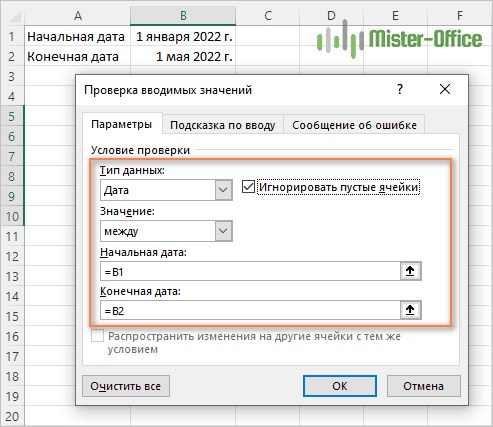The width and height of the screenshot is (493, 427).
Task: Confirm with the OK button
Action: 340,386
